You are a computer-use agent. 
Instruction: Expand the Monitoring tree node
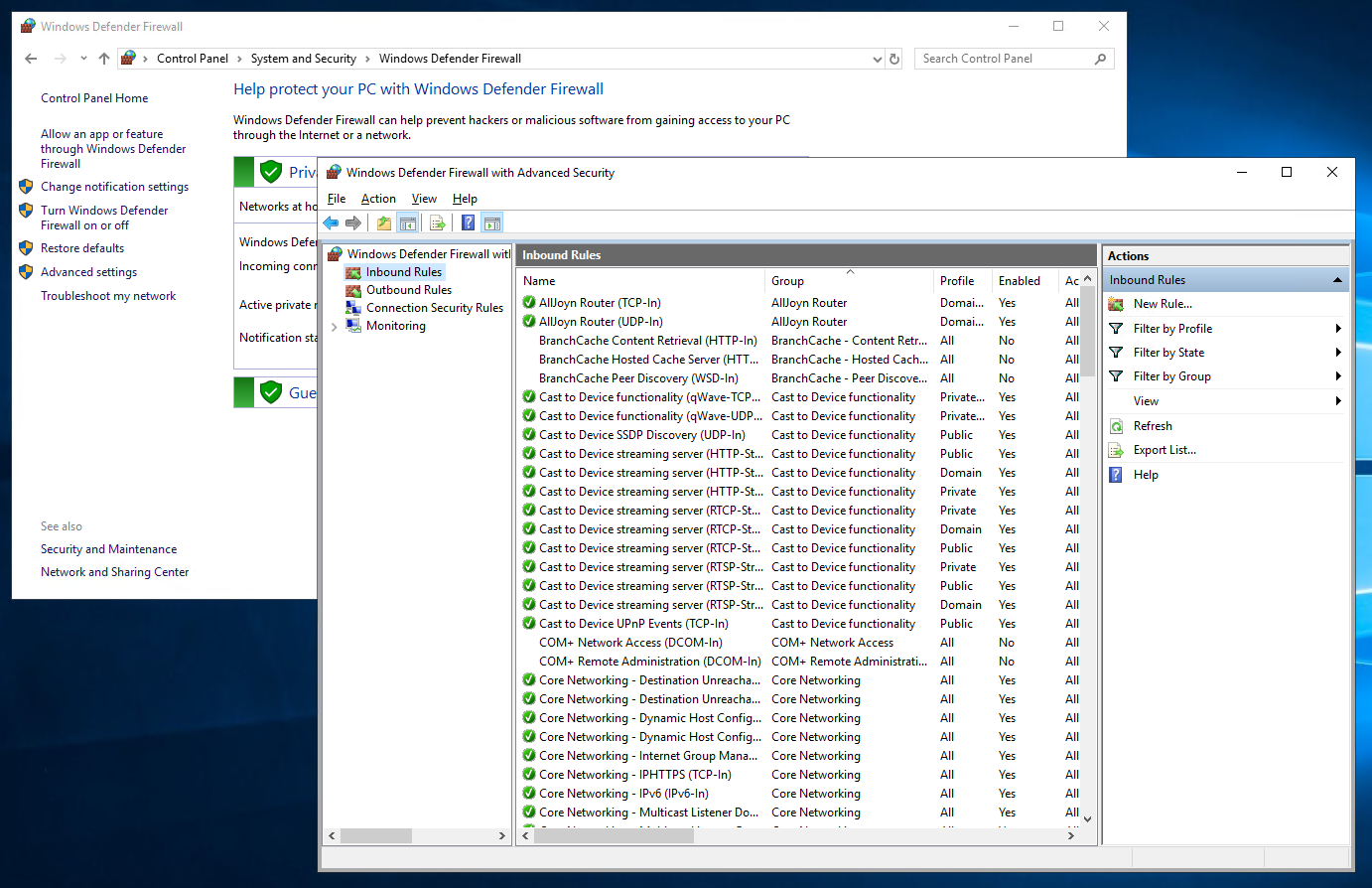point(334,326)
